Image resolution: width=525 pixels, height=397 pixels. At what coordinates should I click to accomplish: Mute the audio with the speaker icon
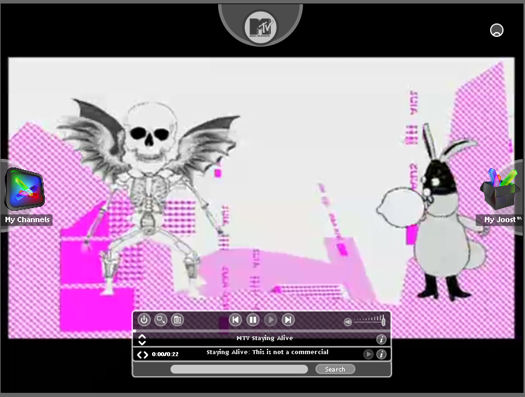click(x=348, y=322)
